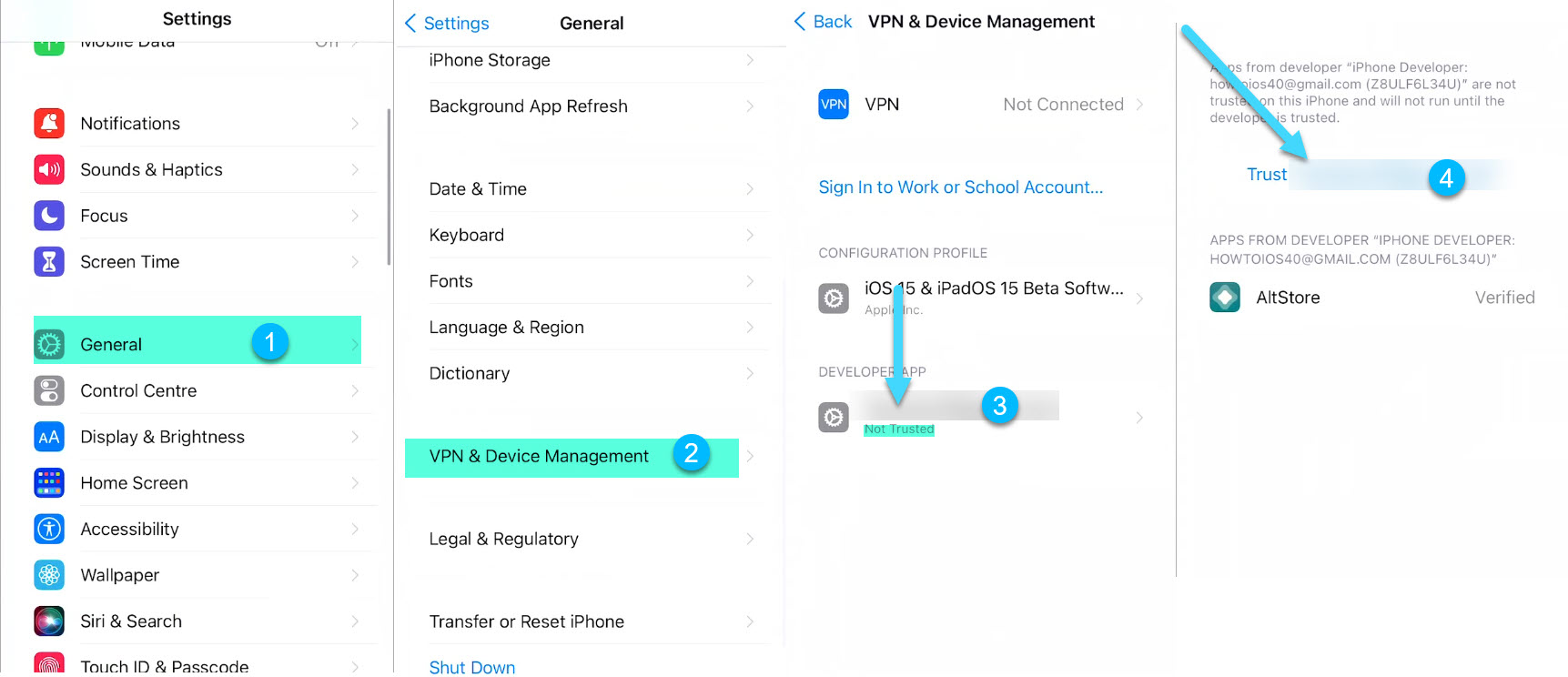
Task: Go back using the Settings back button
Action: point(446,24)
